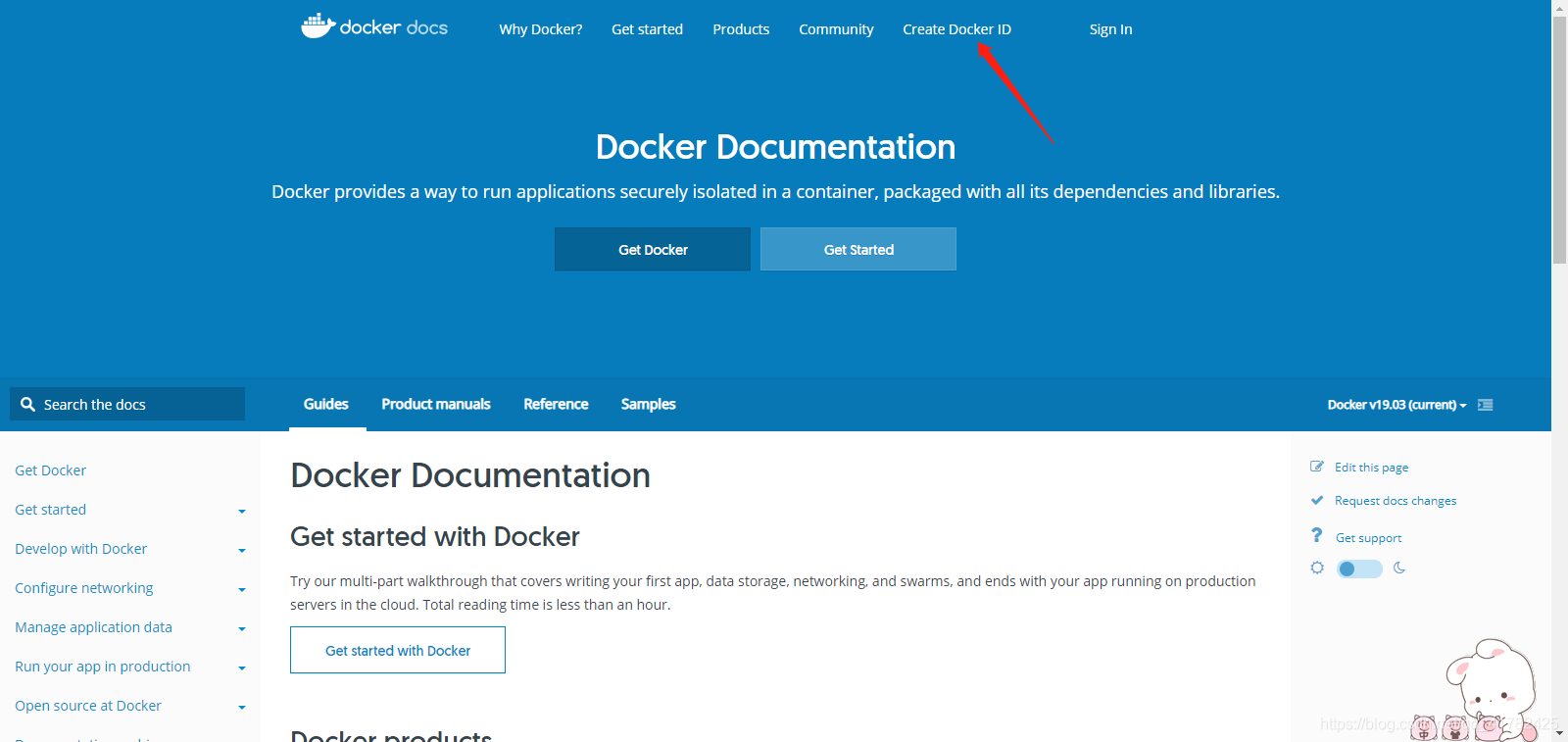The width and height of the screenshot is (1568, 742).
Task: Click the vertical page scrollbar thumb
Action: pyautogui.click(x=1559, y=139)
